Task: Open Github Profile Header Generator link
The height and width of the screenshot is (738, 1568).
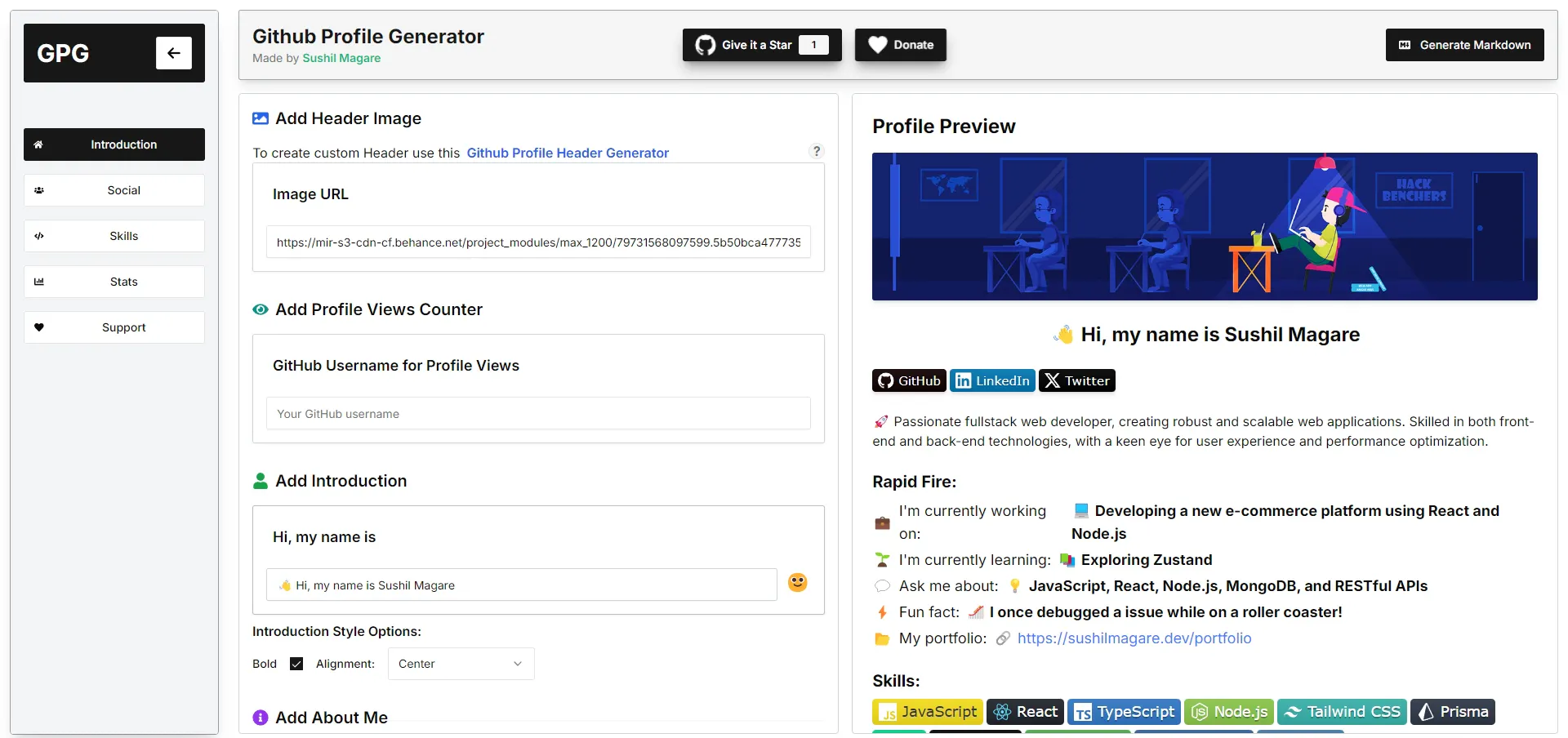Action: click(568, 153)
